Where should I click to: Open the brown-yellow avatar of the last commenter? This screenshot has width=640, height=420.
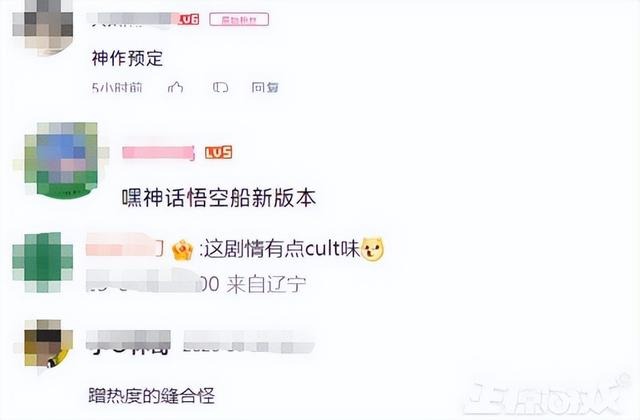(48, 344)
